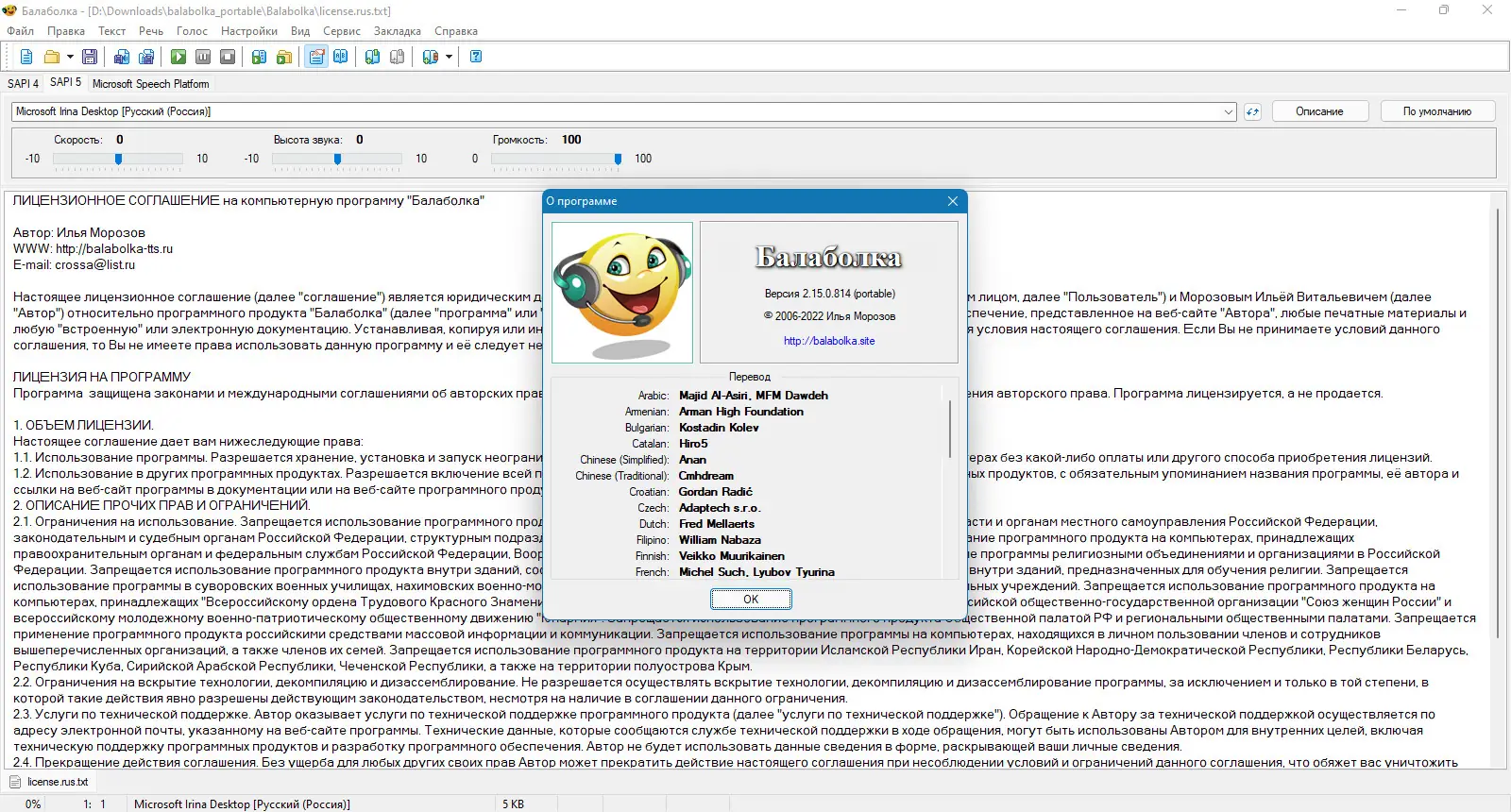Viewport: 1511px width, 812px height.
Task: Click the gray bookmark icon
Action: [398, 57]
